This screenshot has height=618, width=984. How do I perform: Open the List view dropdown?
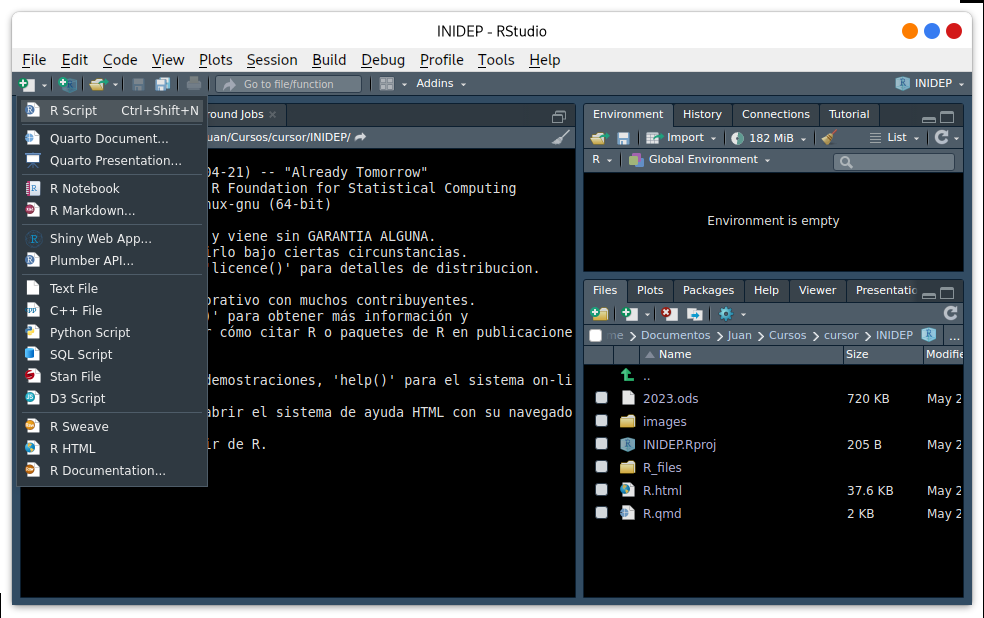coord(894,137)
